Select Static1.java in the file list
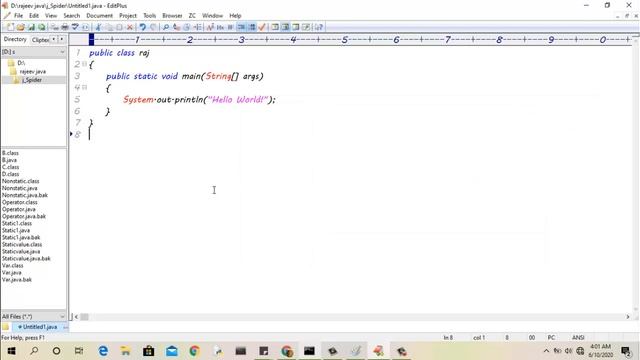Viewport: 640px width, 360px height. coord(16,230)
